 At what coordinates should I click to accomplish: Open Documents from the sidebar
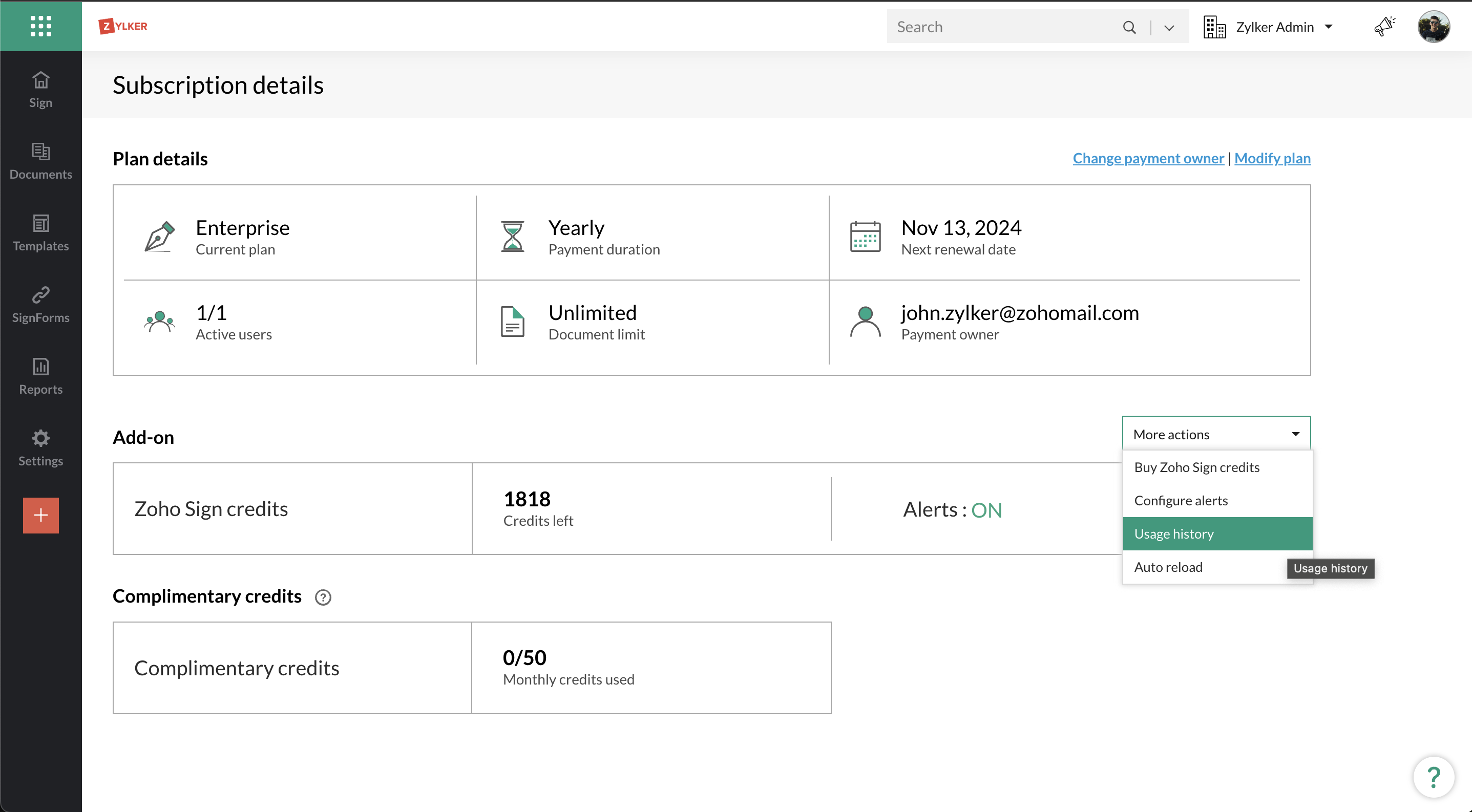pos(40,161)
